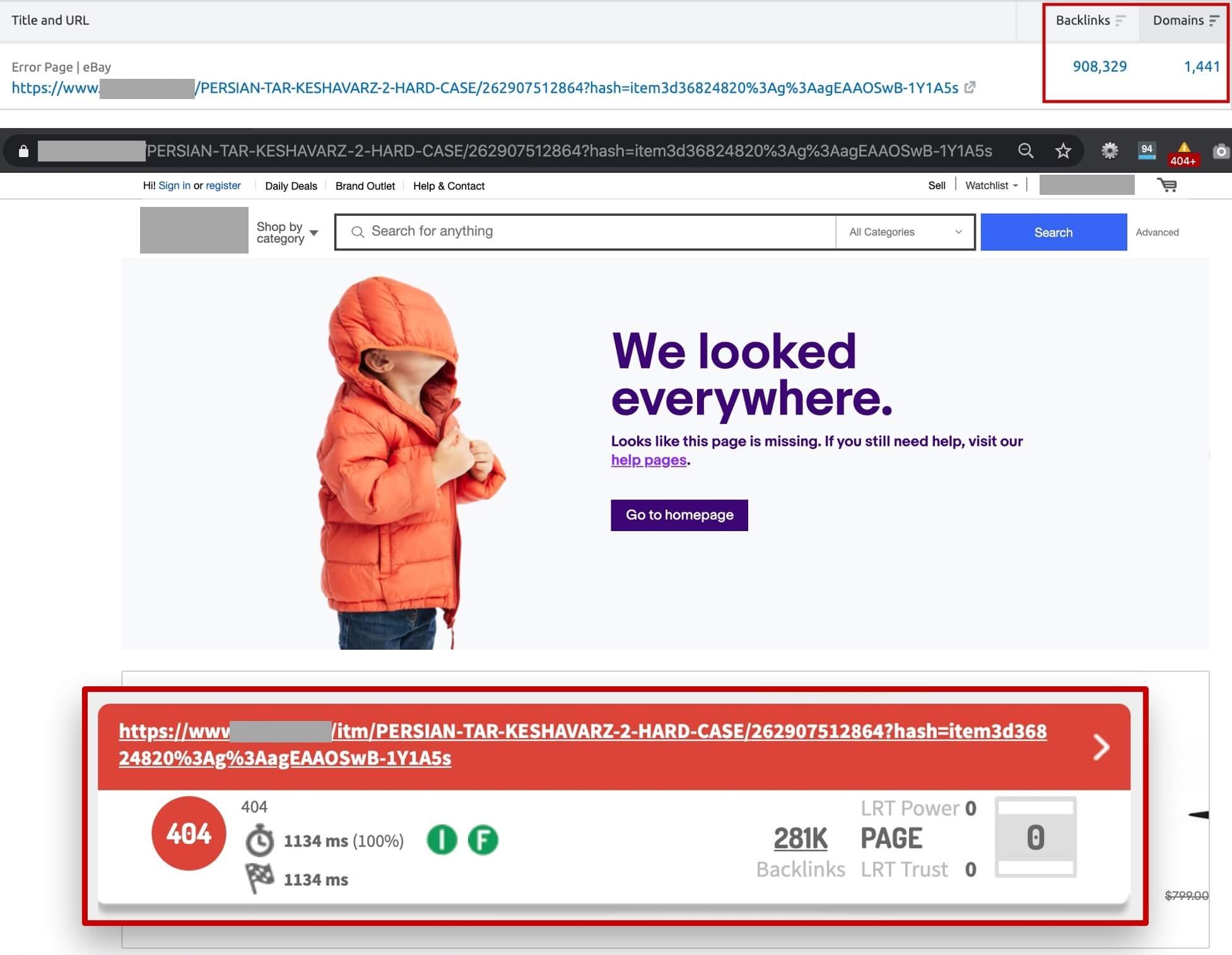Click the Domains tab header
The width and height of the screenshot is (1232, 955).
[1184, 21]
